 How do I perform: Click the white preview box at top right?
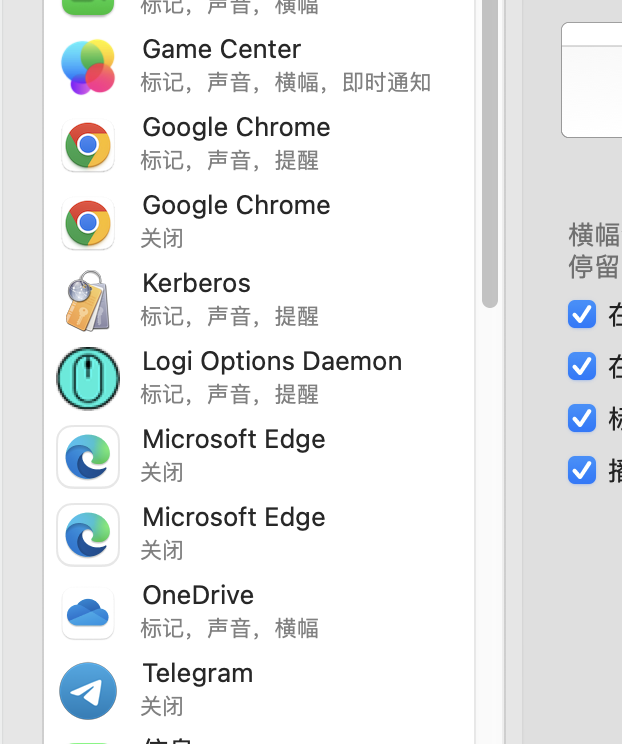592,80
